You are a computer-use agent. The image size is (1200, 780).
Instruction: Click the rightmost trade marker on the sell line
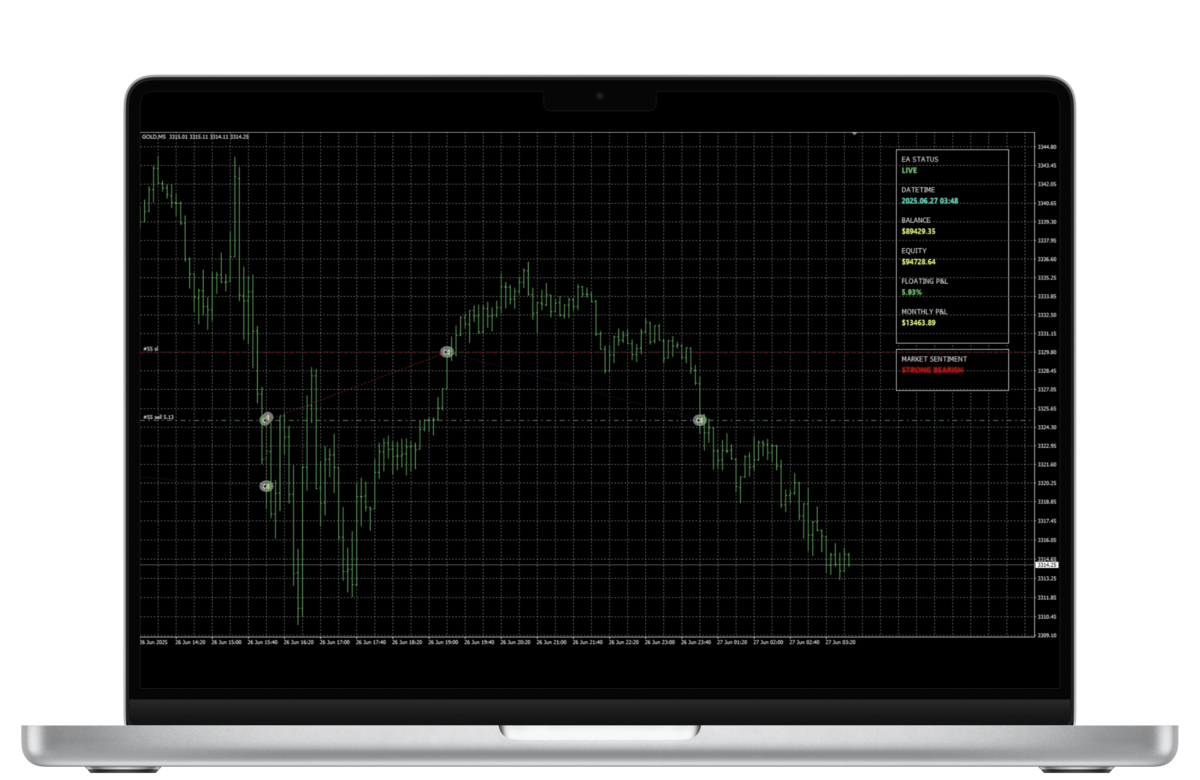[x=700, y=420]
